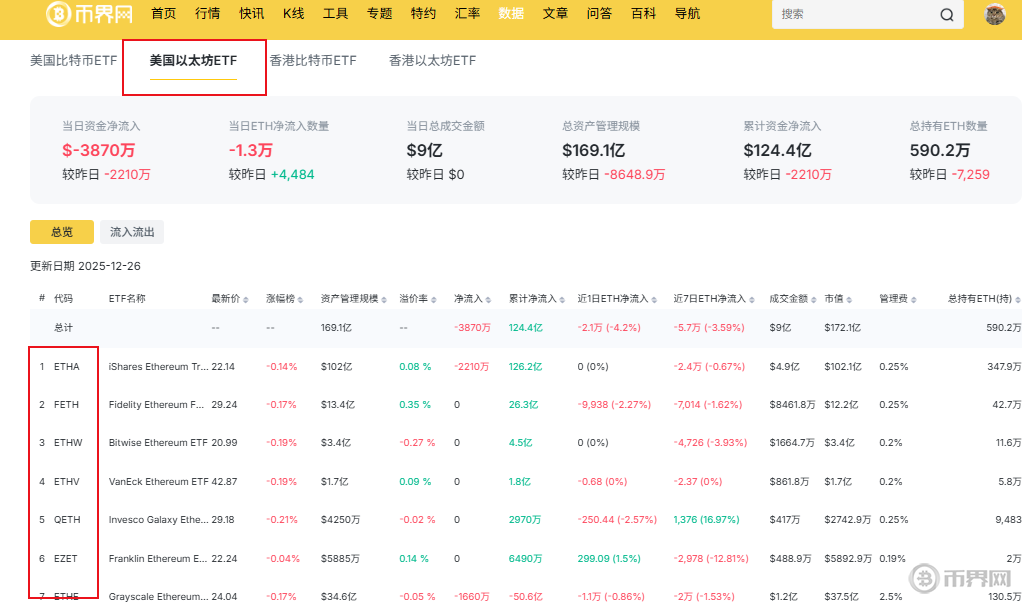The image size is (1022, 606).
Task: Click the search magnifier icon
Action: click(x=946, y=14)
